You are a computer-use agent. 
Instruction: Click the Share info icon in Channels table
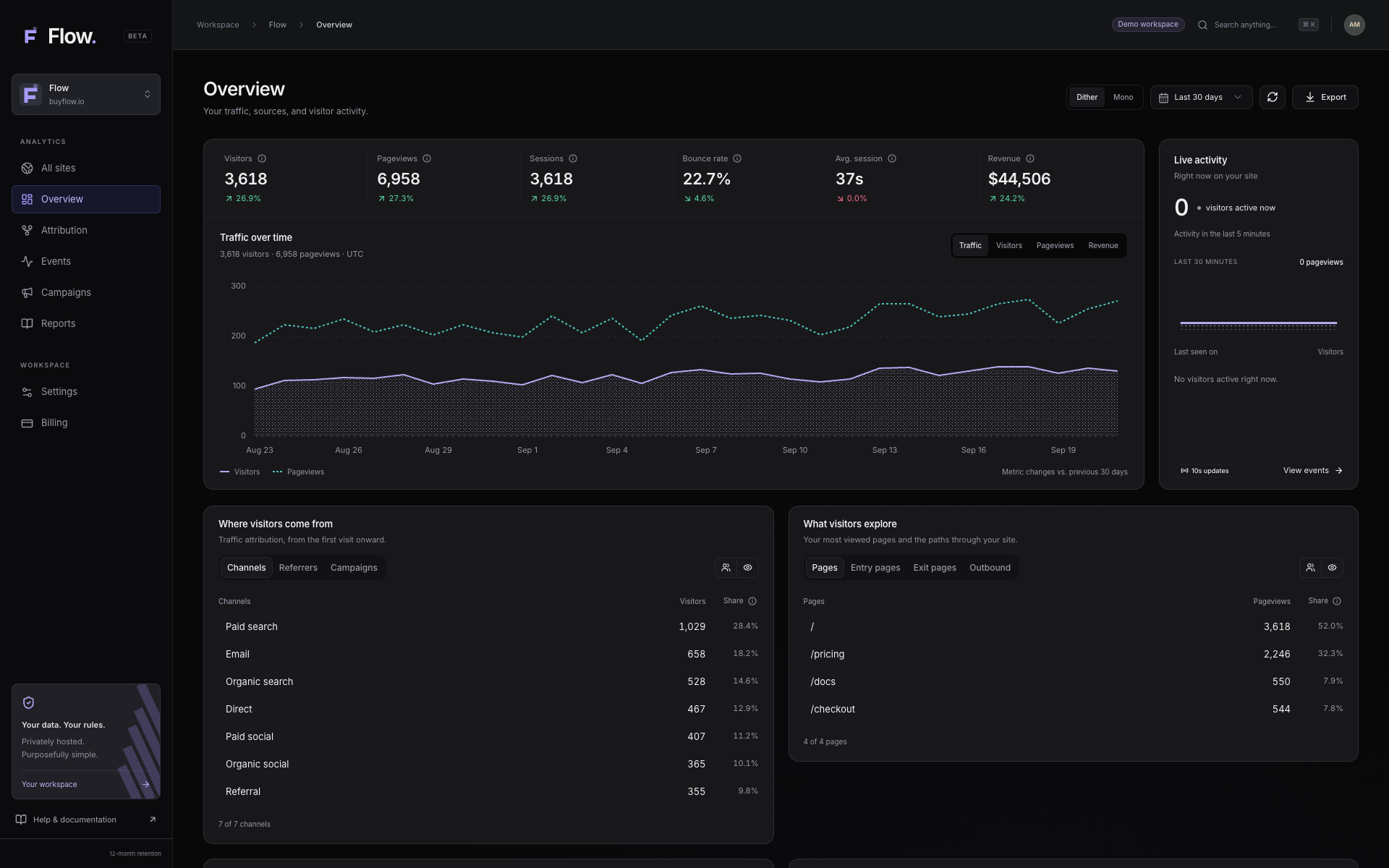pos(752,601)
